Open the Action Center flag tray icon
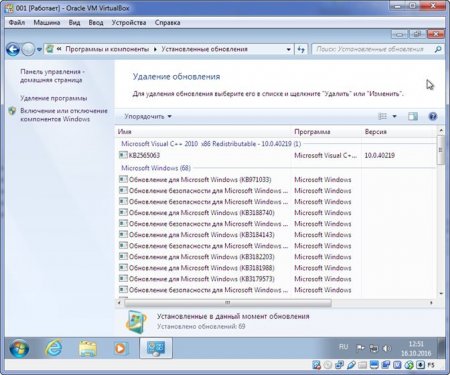Image resolution: width=450 pixels, height=375 pixels. coord(360,348)
